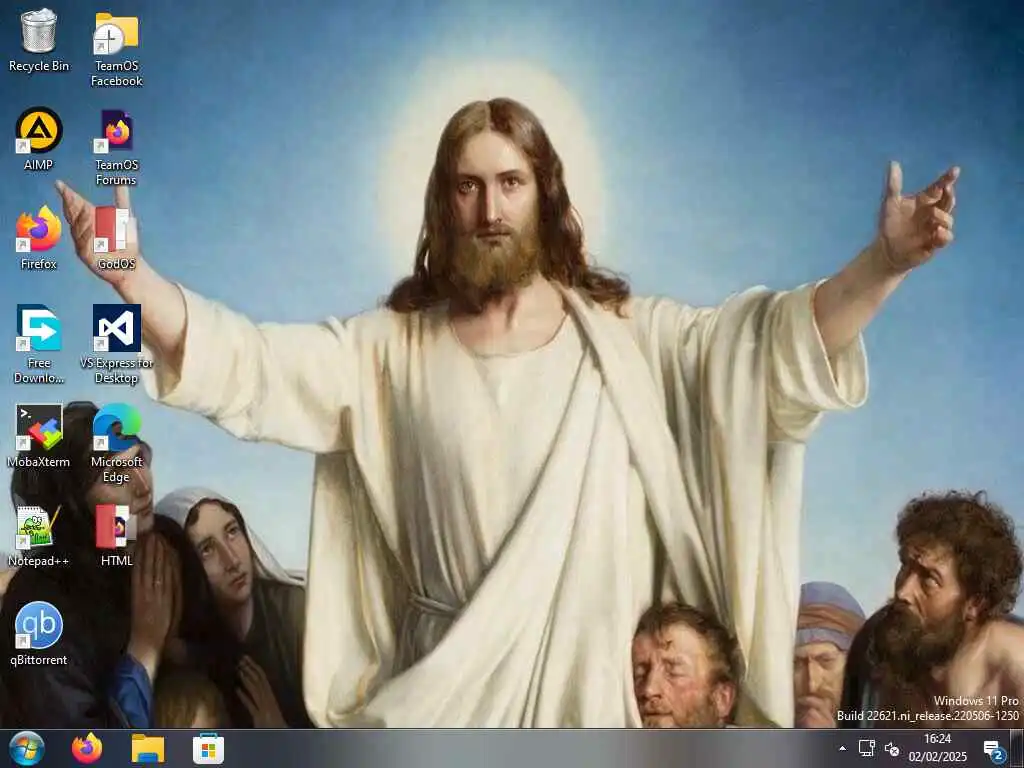Open the Recycle Bin desktop icon

coord(39,40)
